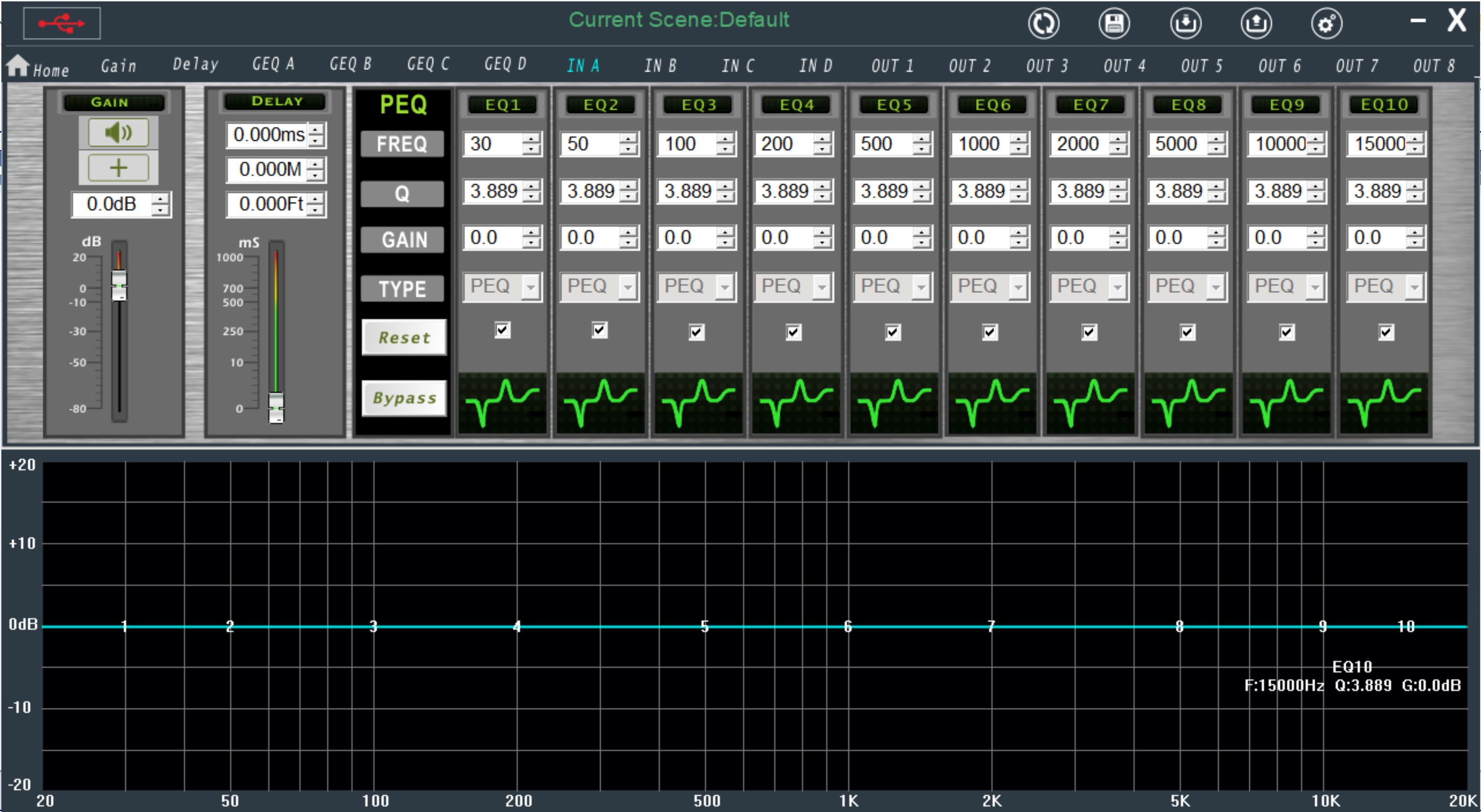
Task: Click the download scene icon
Action: click(x=1185, y=24)
